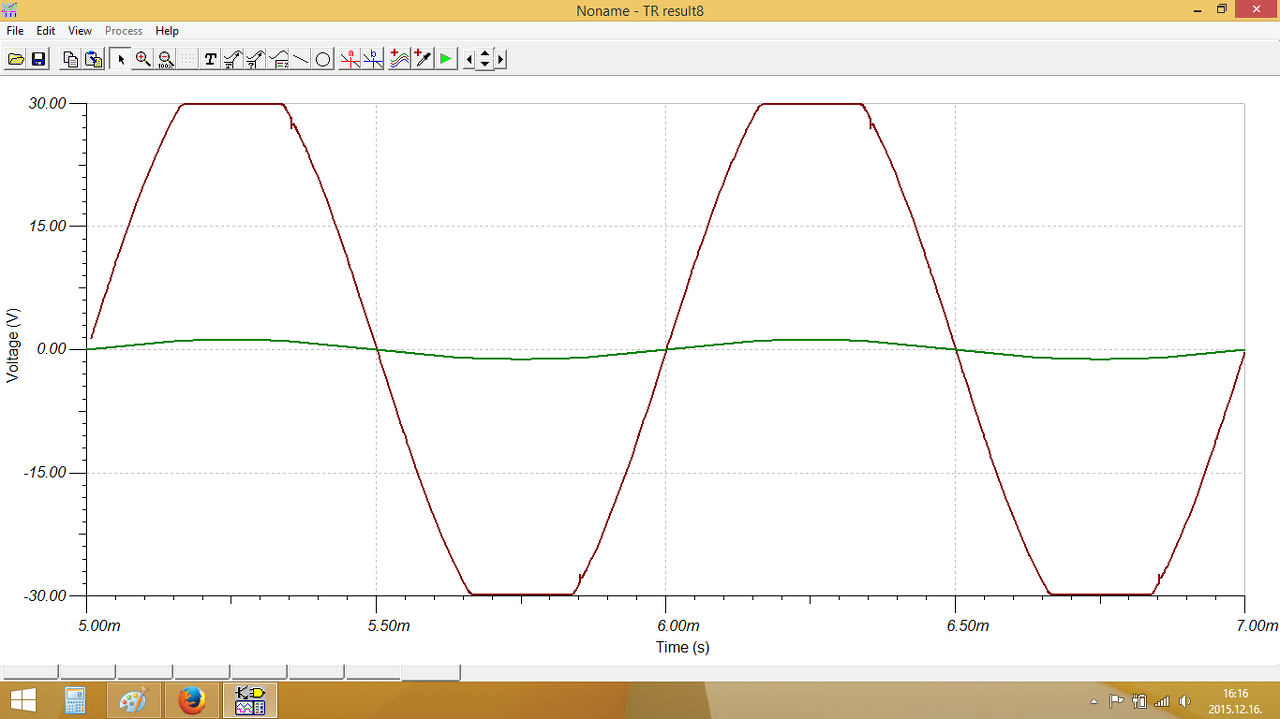The width and height of the screenshot is (1280, 719).
Task: Run the simulation with the green play icon
Action: [445, 59]
